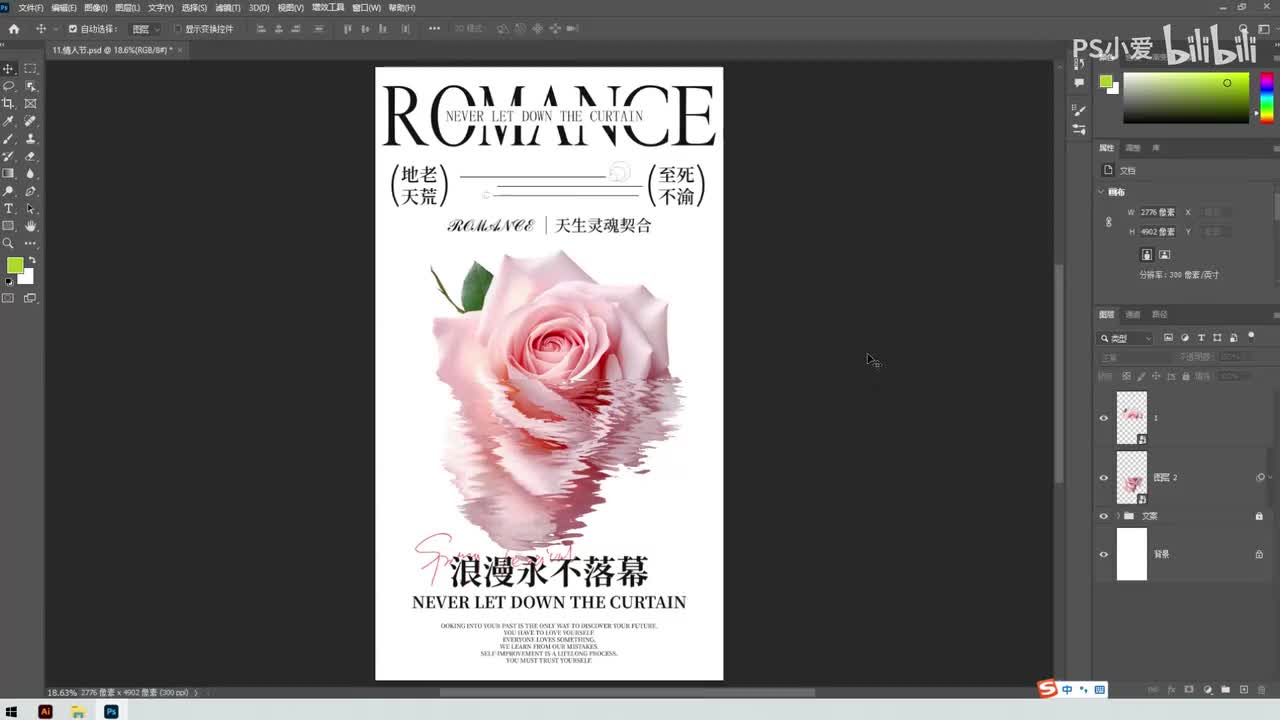The width and height of the screenshot is (1280, 720).
Task: Switch to the 通道 tab
Action: 1133,314
